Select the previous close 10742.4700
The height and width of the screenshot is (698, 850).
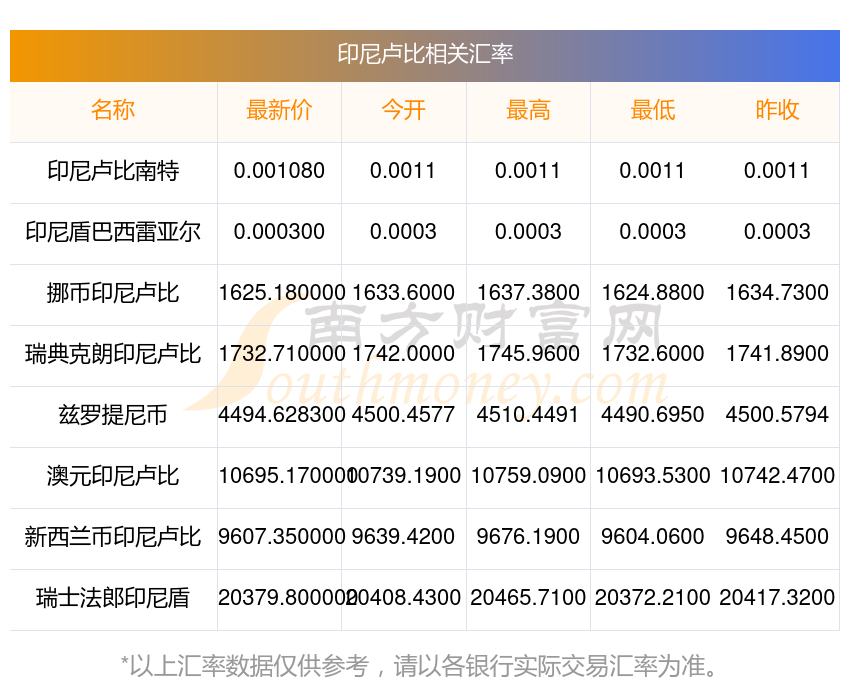tap(777, 476)
